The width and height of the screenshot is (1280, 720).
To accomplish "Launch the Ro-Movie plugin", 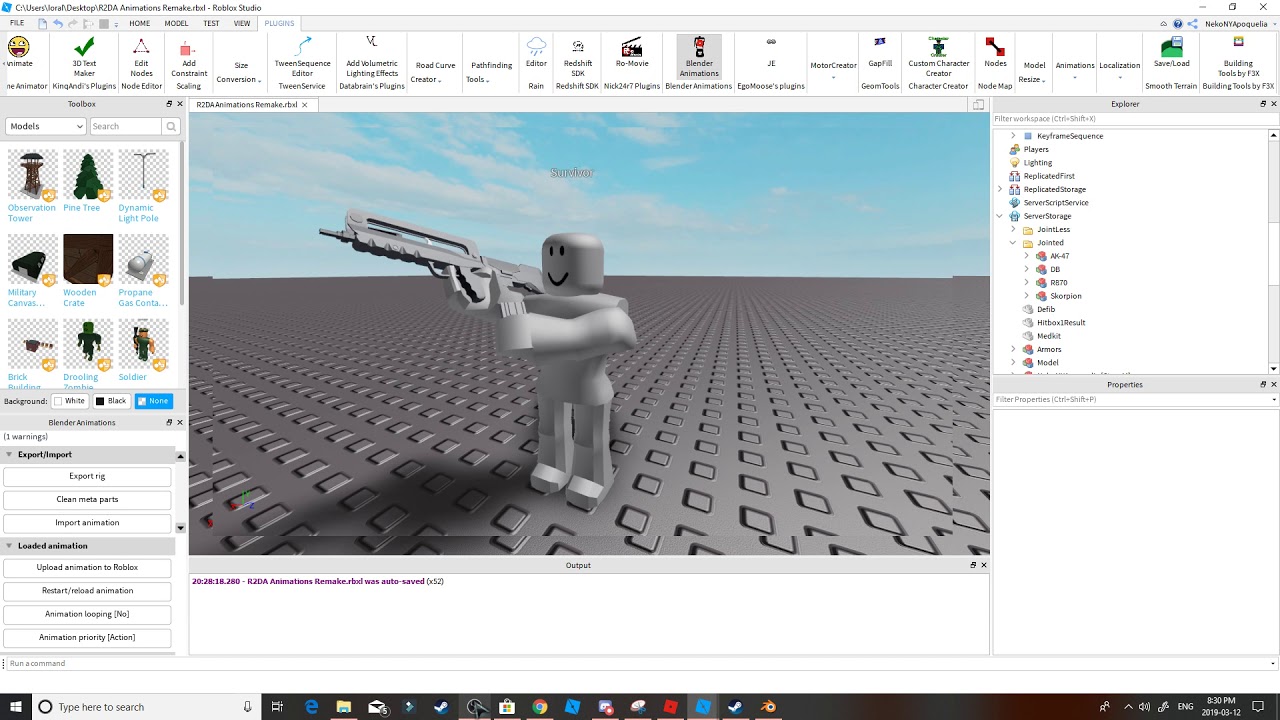I will tap(632, 52).
